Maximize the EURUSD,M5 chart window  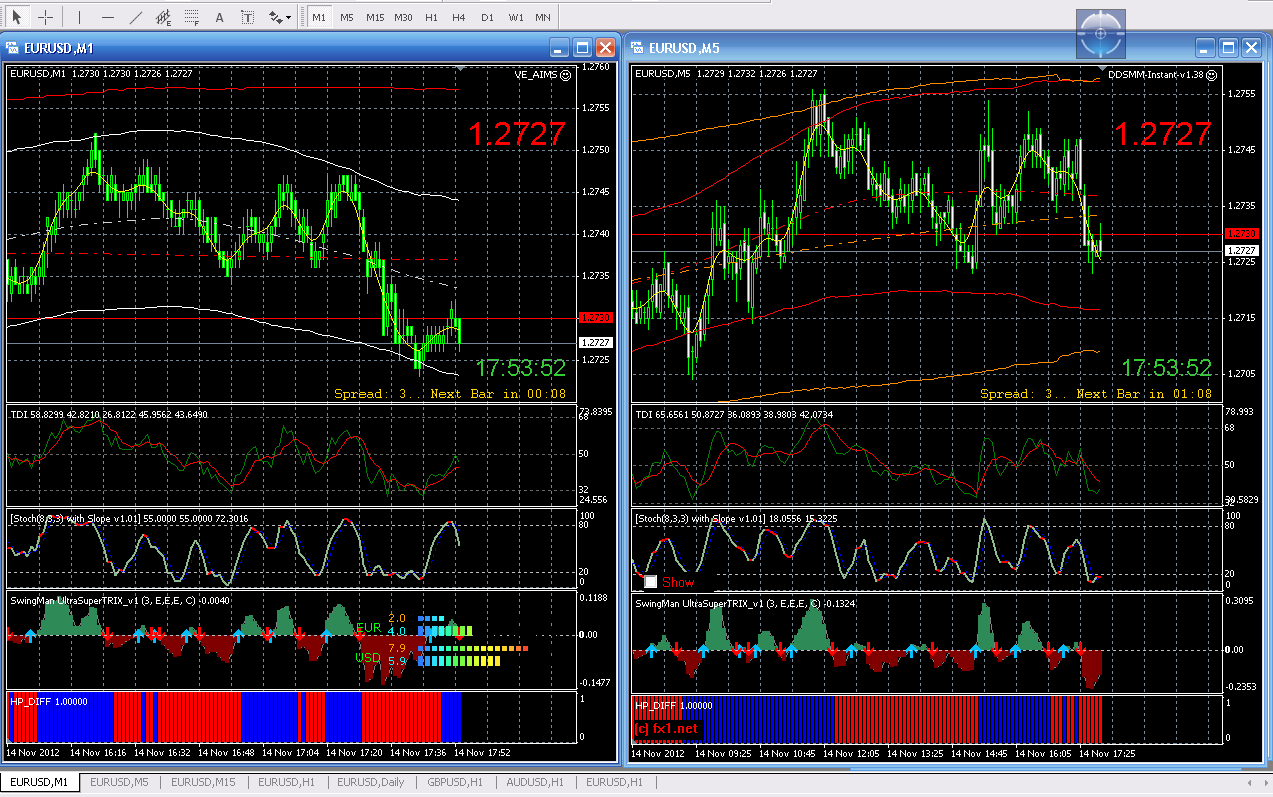(1229, 47)
